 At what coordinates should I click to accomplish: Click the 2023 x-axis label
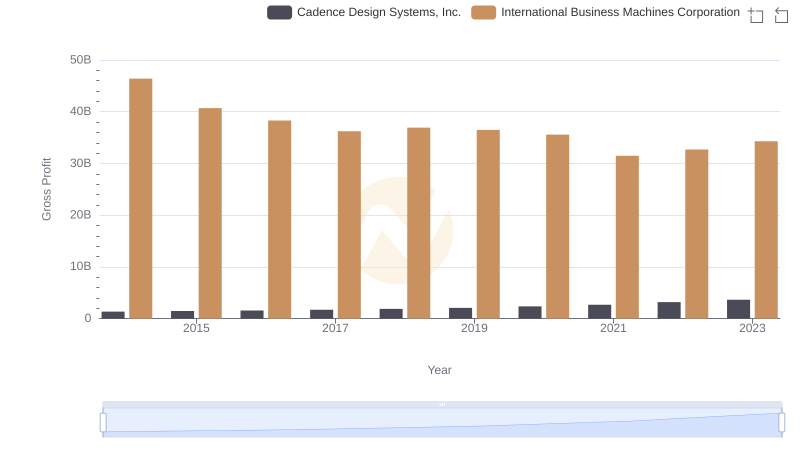tap(753, 328)
